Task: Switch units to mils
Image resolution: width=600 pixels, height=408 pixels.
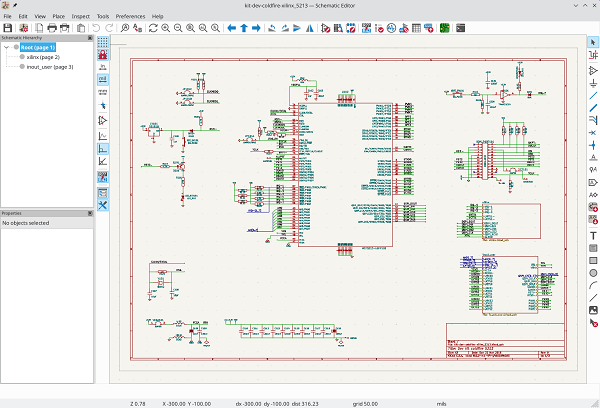Action: [103, 80]
